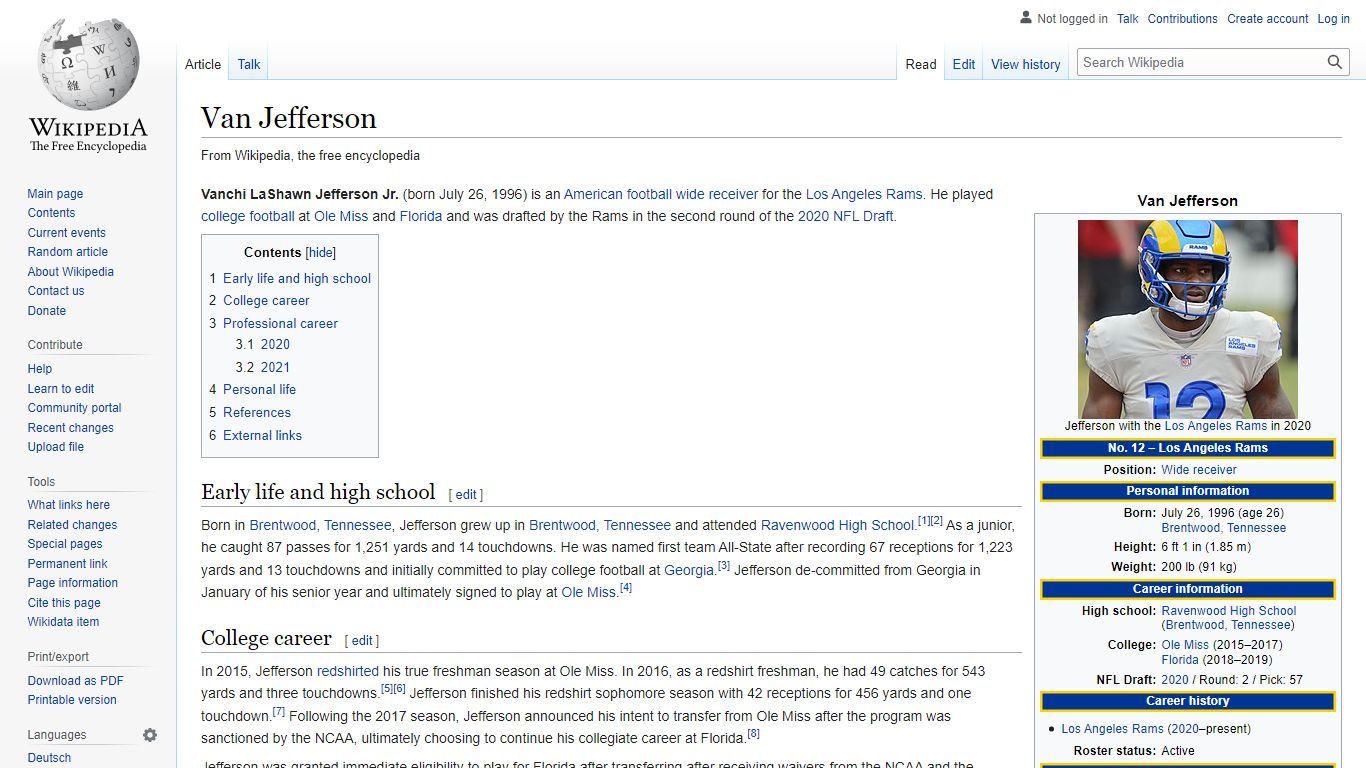Viewport: 1366px width, 768px height.
Task: Focus the Search Wikipedia input field
Action: [x=1200, y=62]
